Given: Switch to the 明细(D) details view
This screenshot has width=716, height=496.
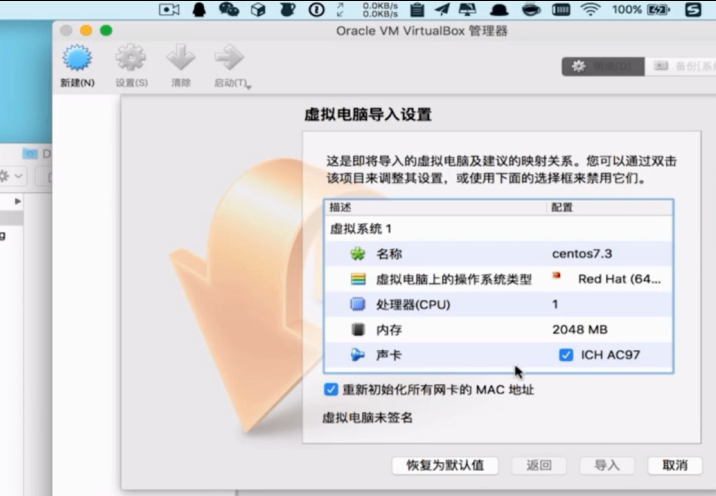Looking at the screenshot, I should (x=603, y=66).
